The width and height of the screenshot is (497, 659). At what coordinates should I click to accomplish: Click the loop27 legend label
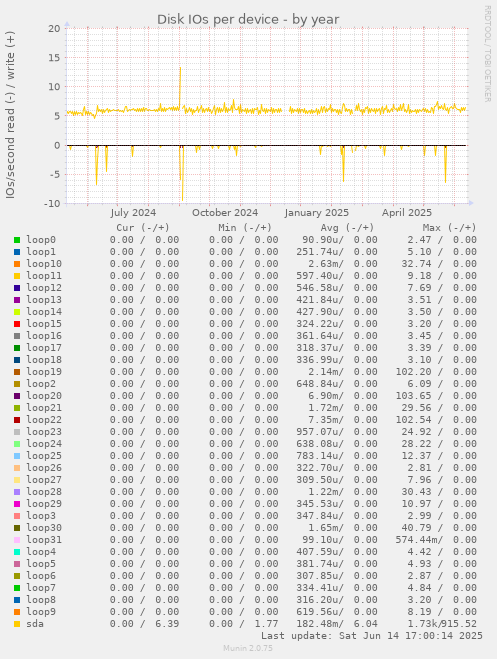[44, 480]
